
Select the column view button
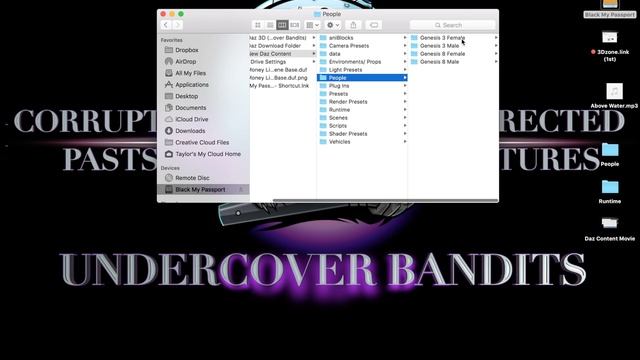(x=282, y=25)
